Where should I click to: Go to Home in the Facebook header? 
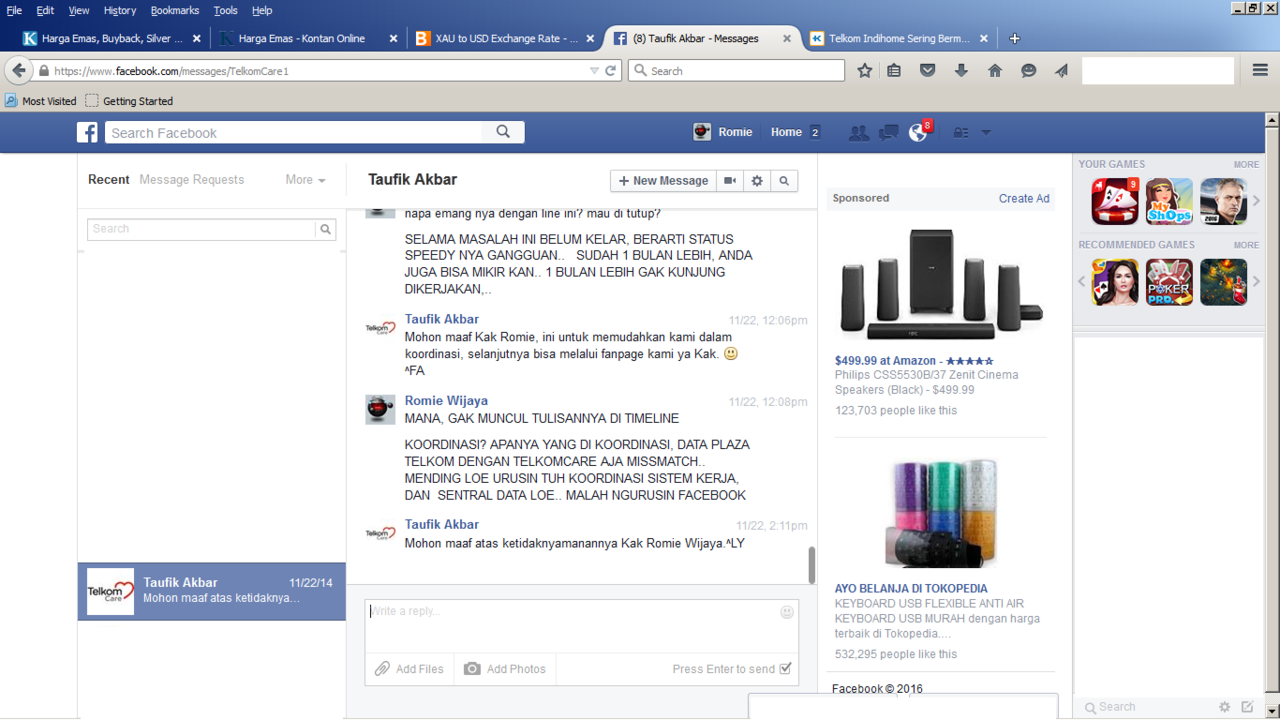tap(786, 132)
